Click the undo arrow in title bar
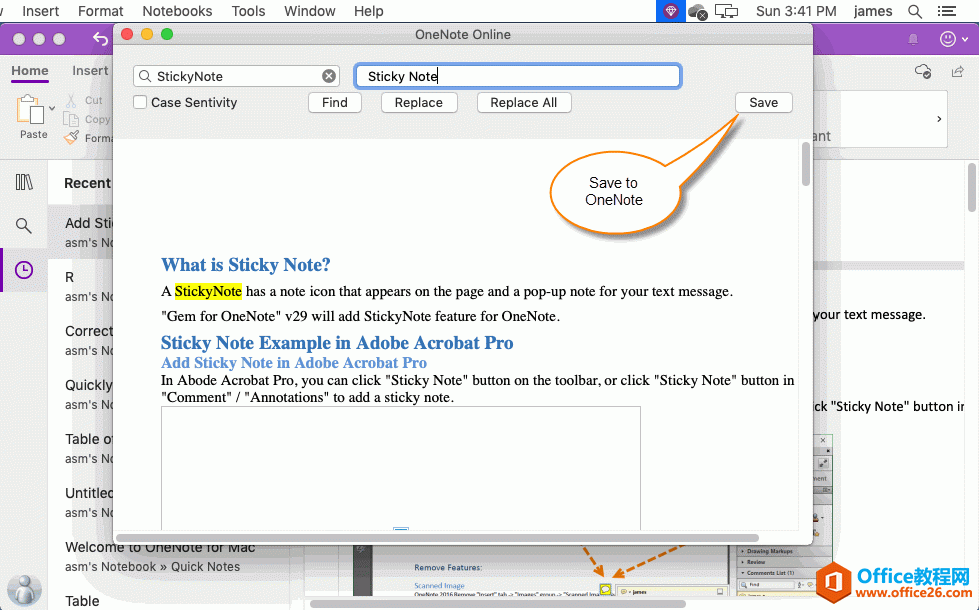This screenshot has height=610, width=979. pos(100,39)
